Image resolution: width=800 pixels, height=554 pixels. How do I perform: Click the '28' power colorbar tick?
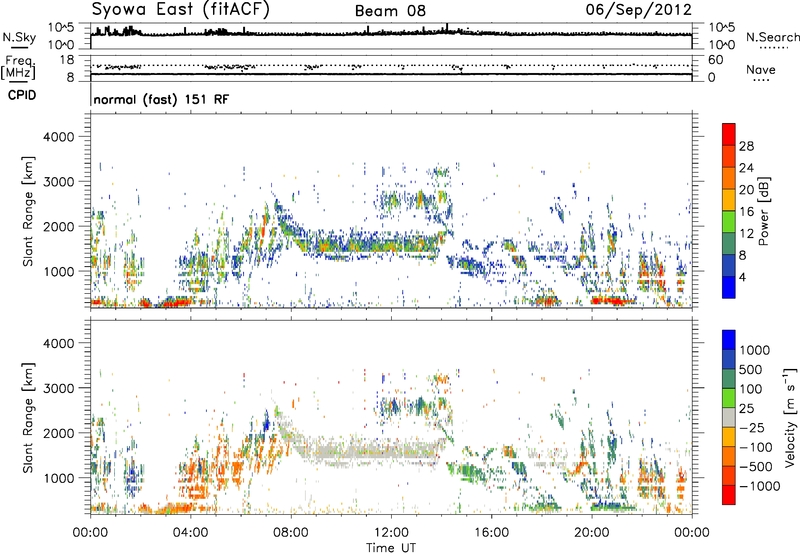click(x=746, y=146)
